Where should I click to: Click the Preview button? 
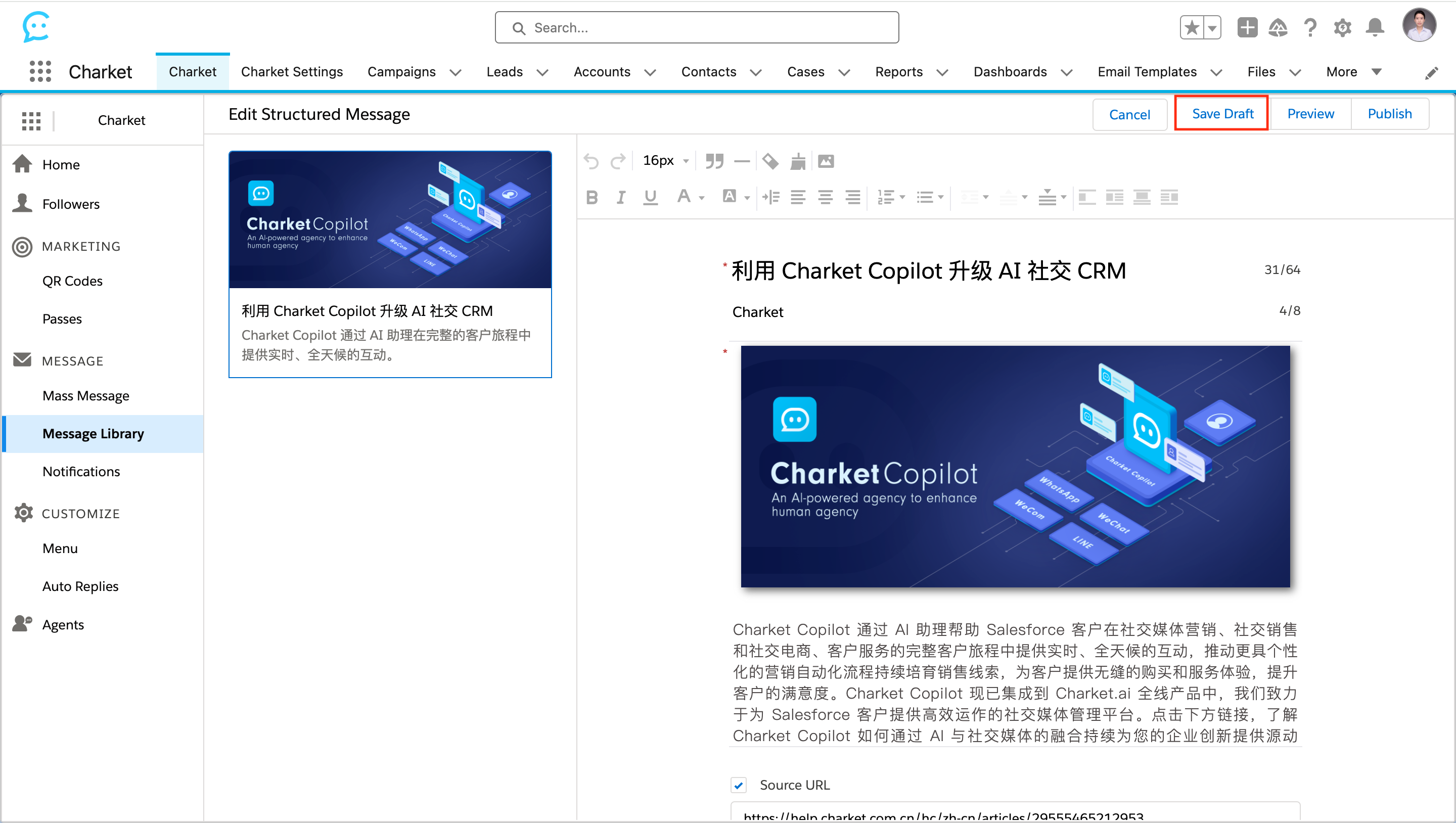[x=1310, y=114]
